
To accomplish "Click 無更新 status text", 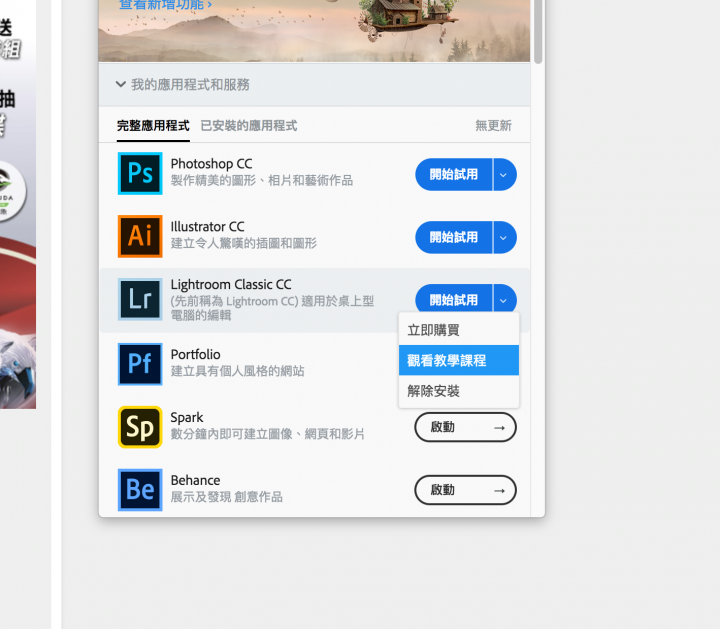I will click(493, 126).
